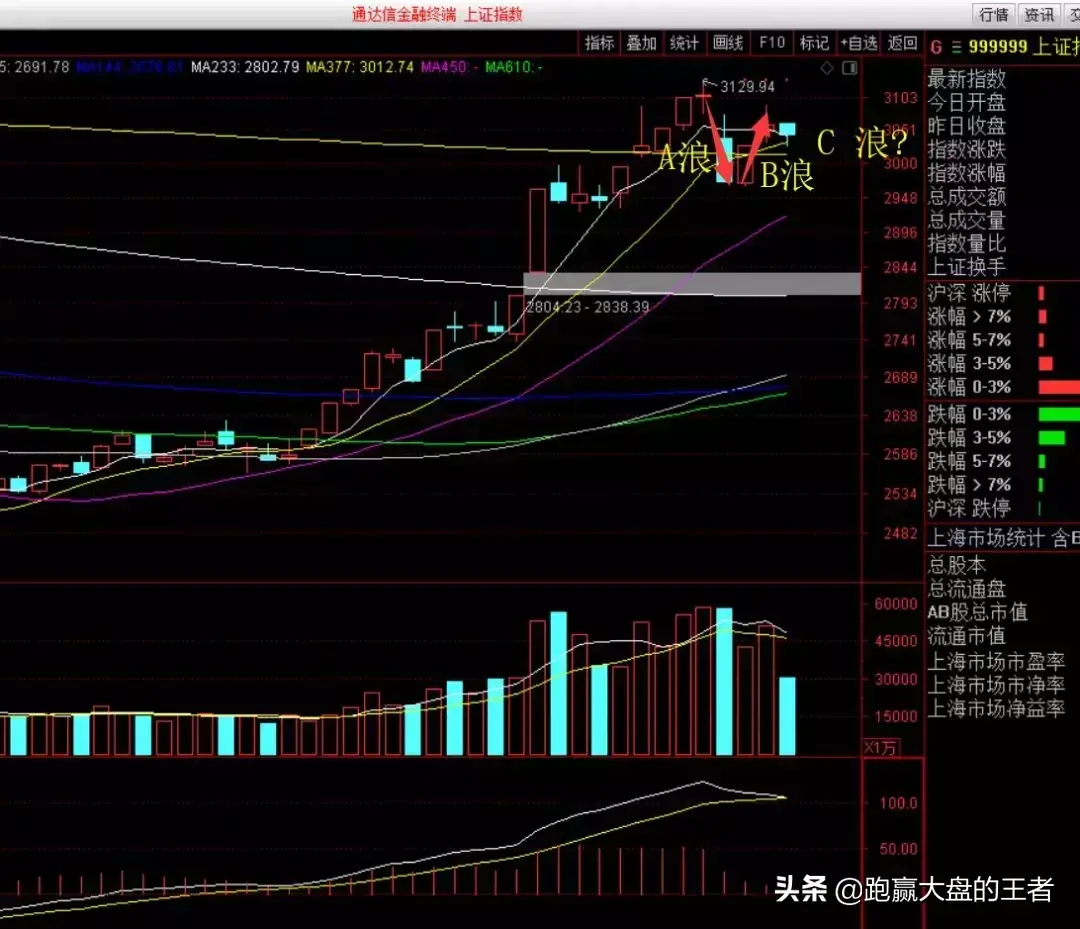The image size is (1080, 929).
Task: Click the red G icon before code 999999
Action: coord(936,46)
